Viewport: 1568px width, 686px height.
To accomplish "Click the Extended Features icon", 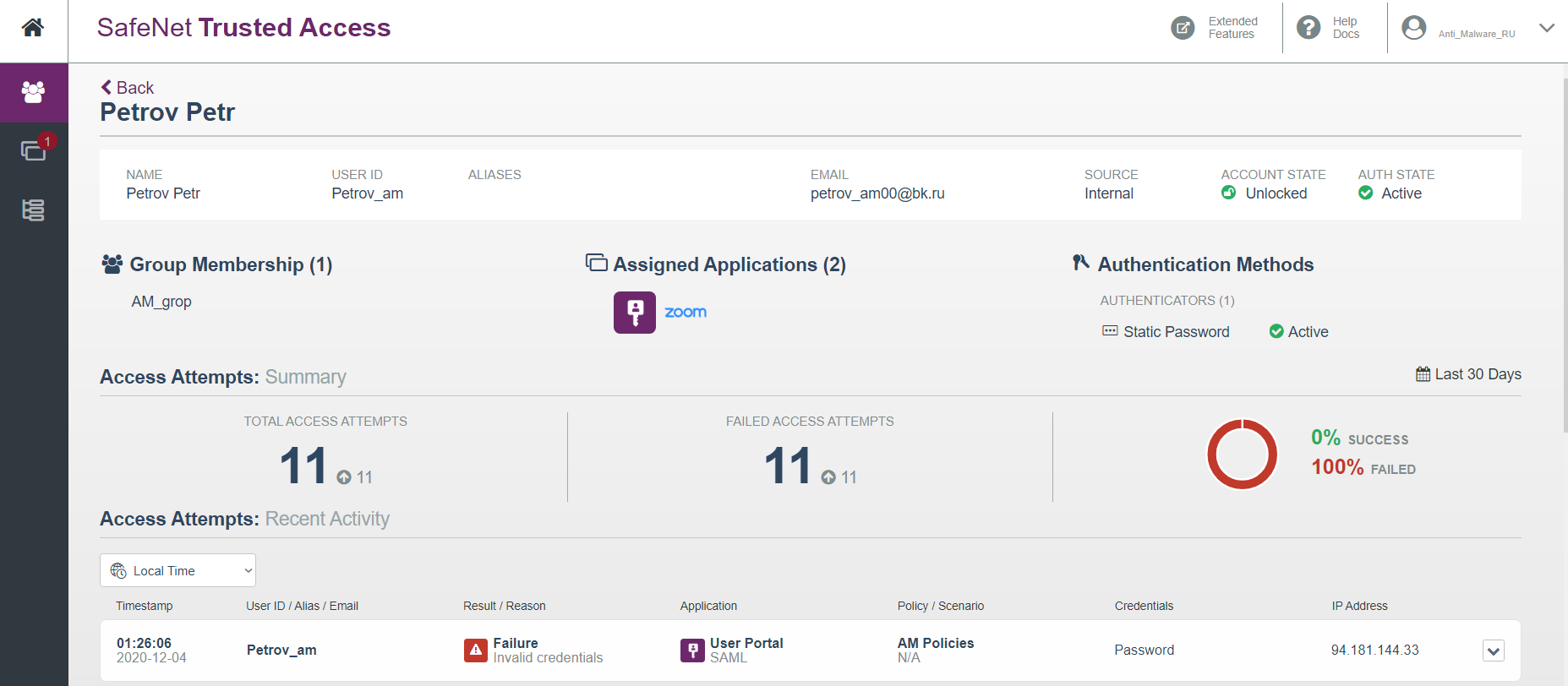I will click(1183, 28).
